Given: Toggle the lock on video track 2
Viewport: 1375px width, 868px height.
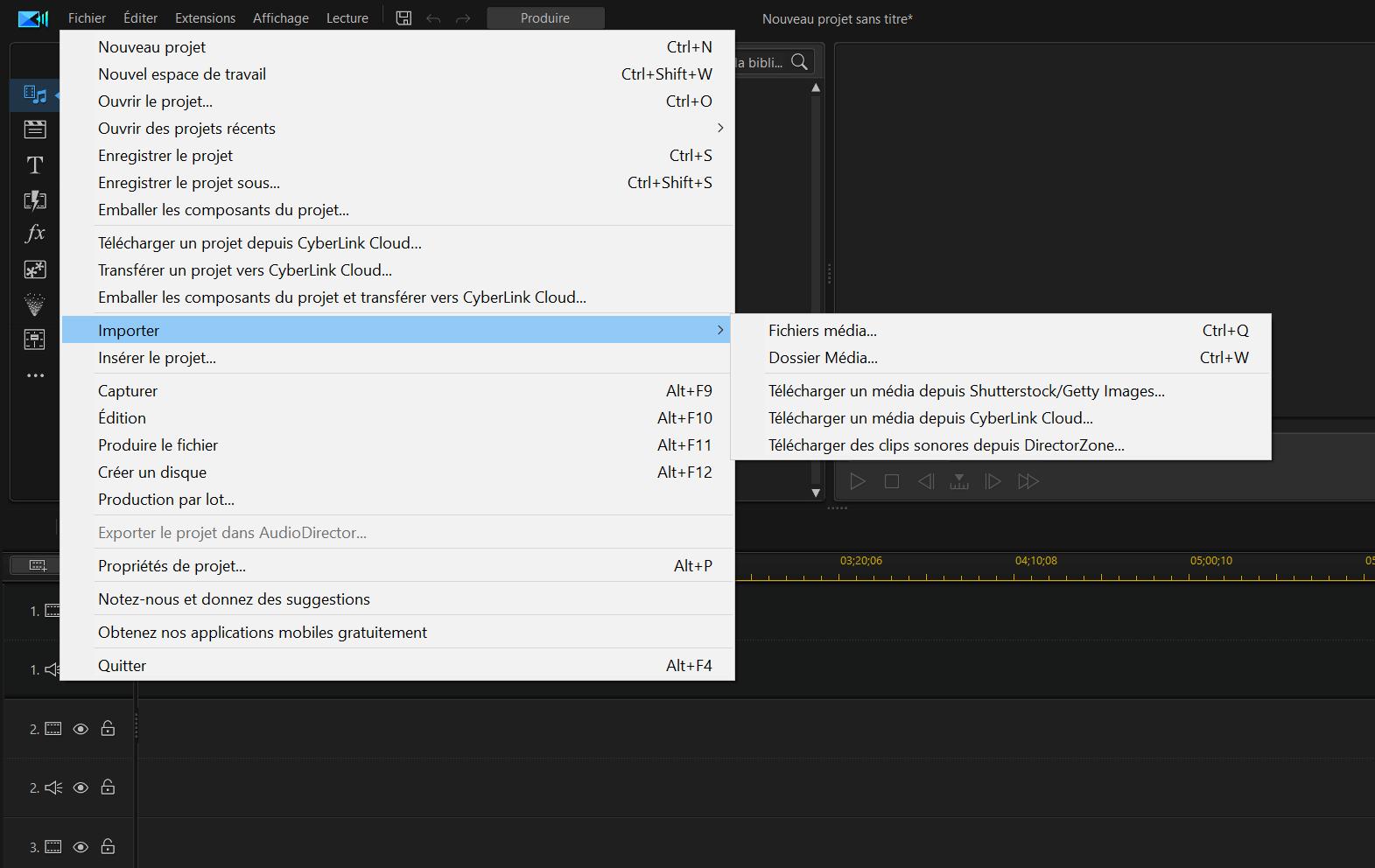Looking at the screenshot, I should pos(108,728).
